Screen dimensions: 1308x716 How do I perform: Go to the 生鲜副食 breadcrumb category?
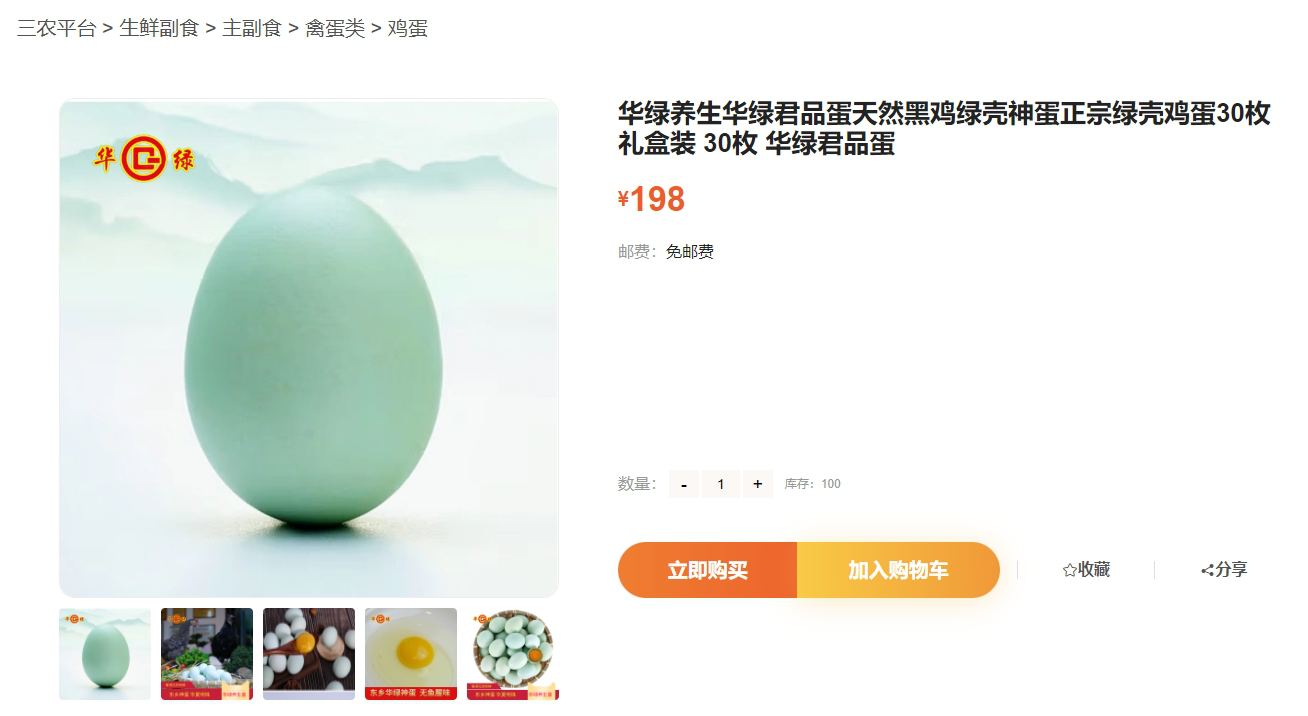pos(159,28)
